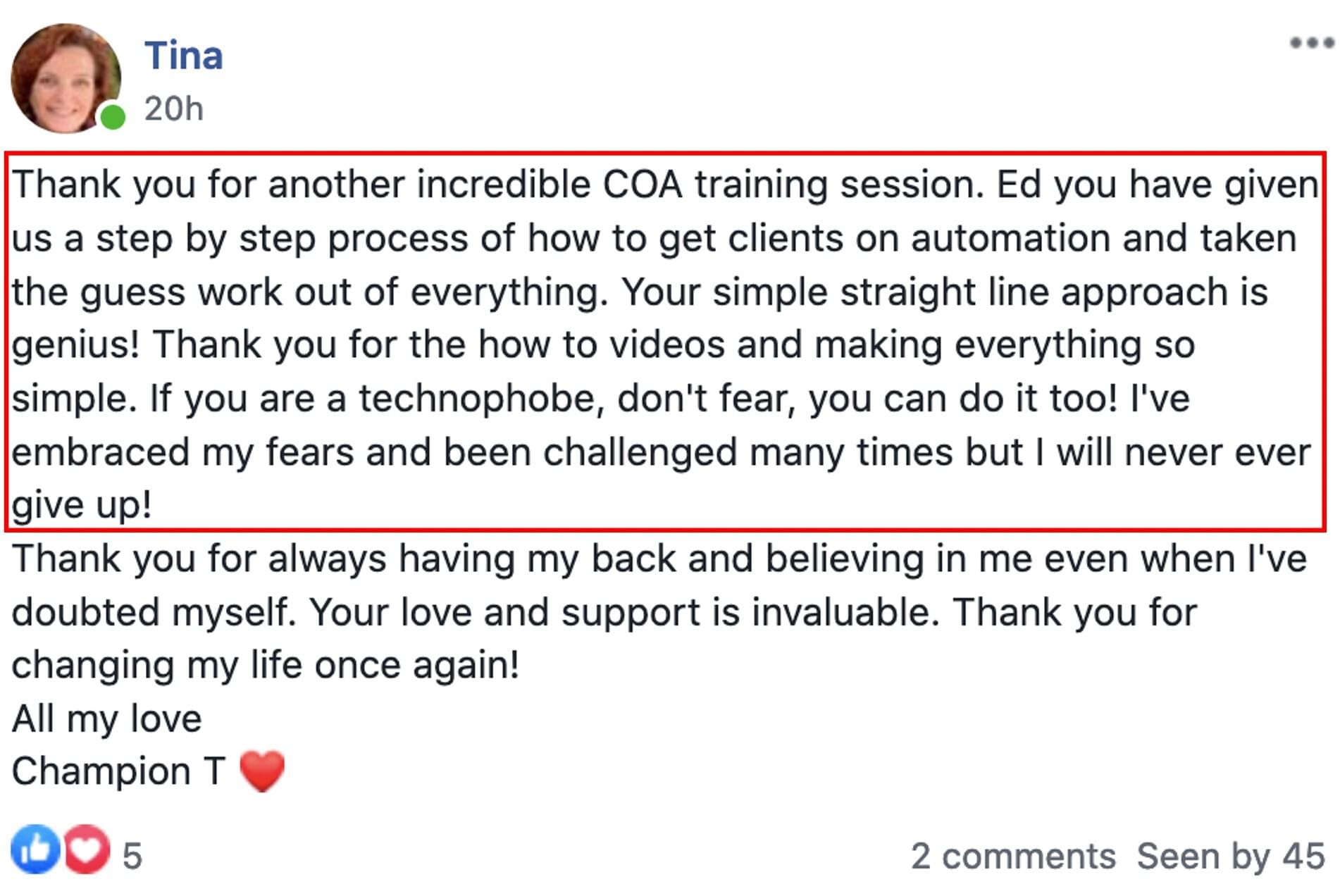Screen dimensions: 1340x896
Task: Click the green online status dot
Action: [x=113, y=116]
